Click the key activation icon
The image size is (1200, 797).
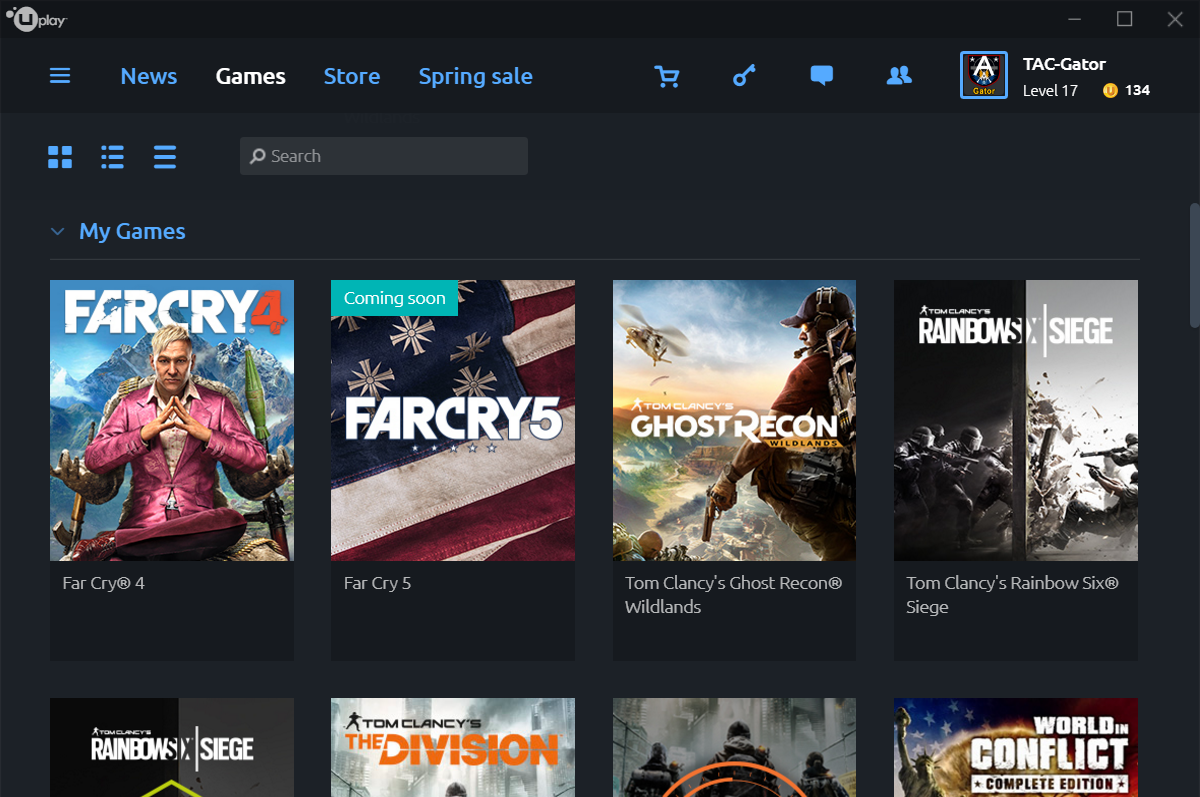(x=744, y=76)
